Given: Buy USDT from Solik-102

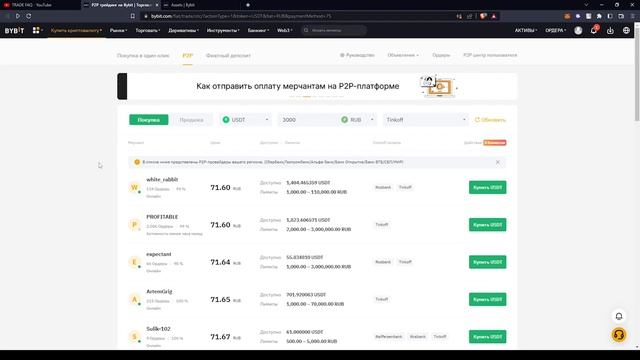Looking at the screenshot, I should tap(487, 337).
